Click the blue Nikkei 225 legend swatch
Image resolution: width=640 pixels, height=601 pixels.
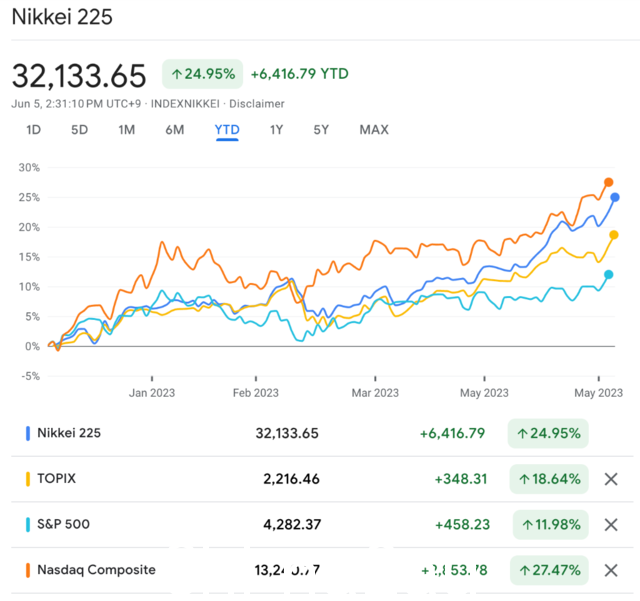pos(28,433)
